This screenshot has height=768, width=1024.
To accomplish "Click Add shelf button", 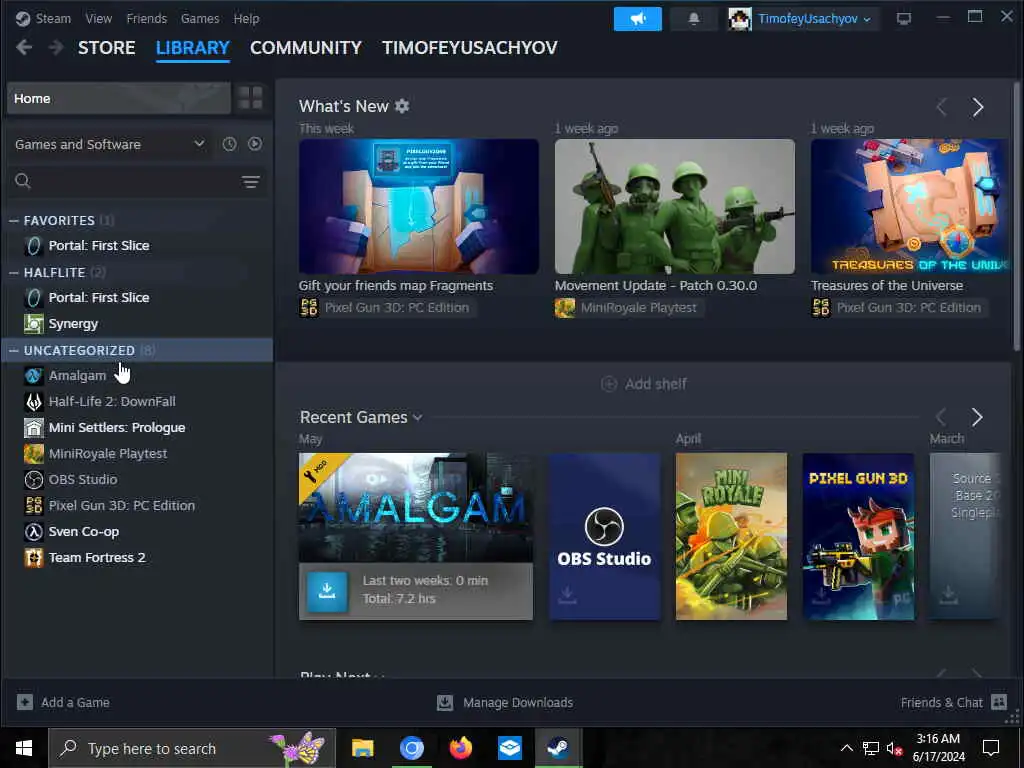I will [x=643, y=384].
